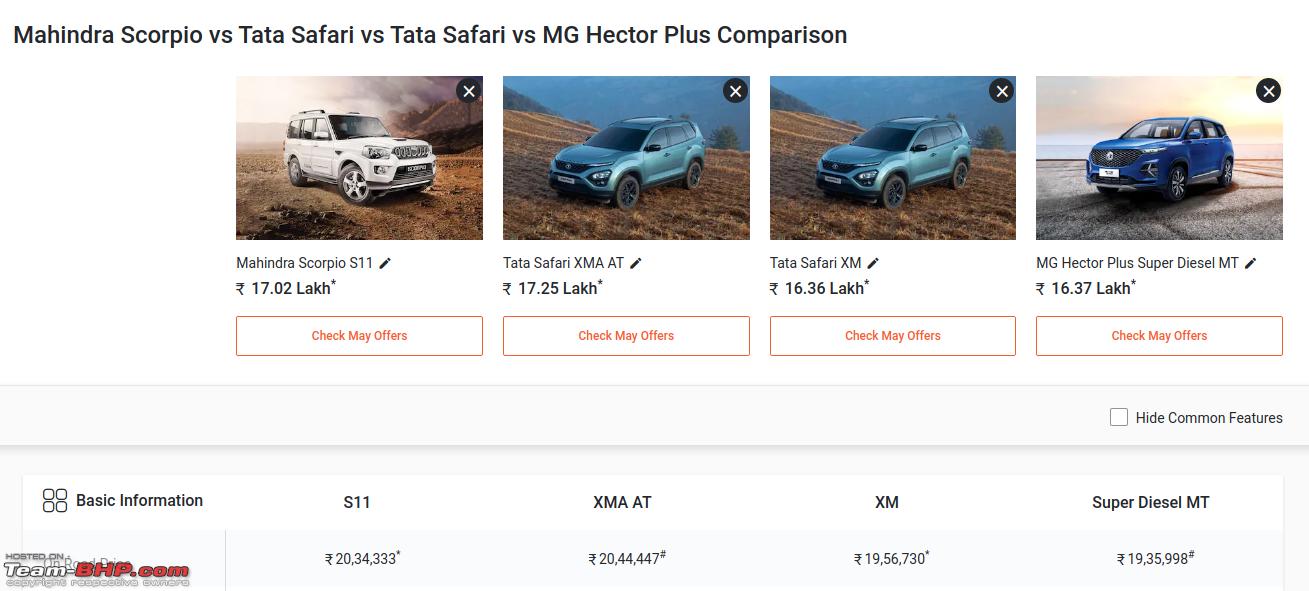Open the MG Hector Plus blue car image

click(1159, 158)
